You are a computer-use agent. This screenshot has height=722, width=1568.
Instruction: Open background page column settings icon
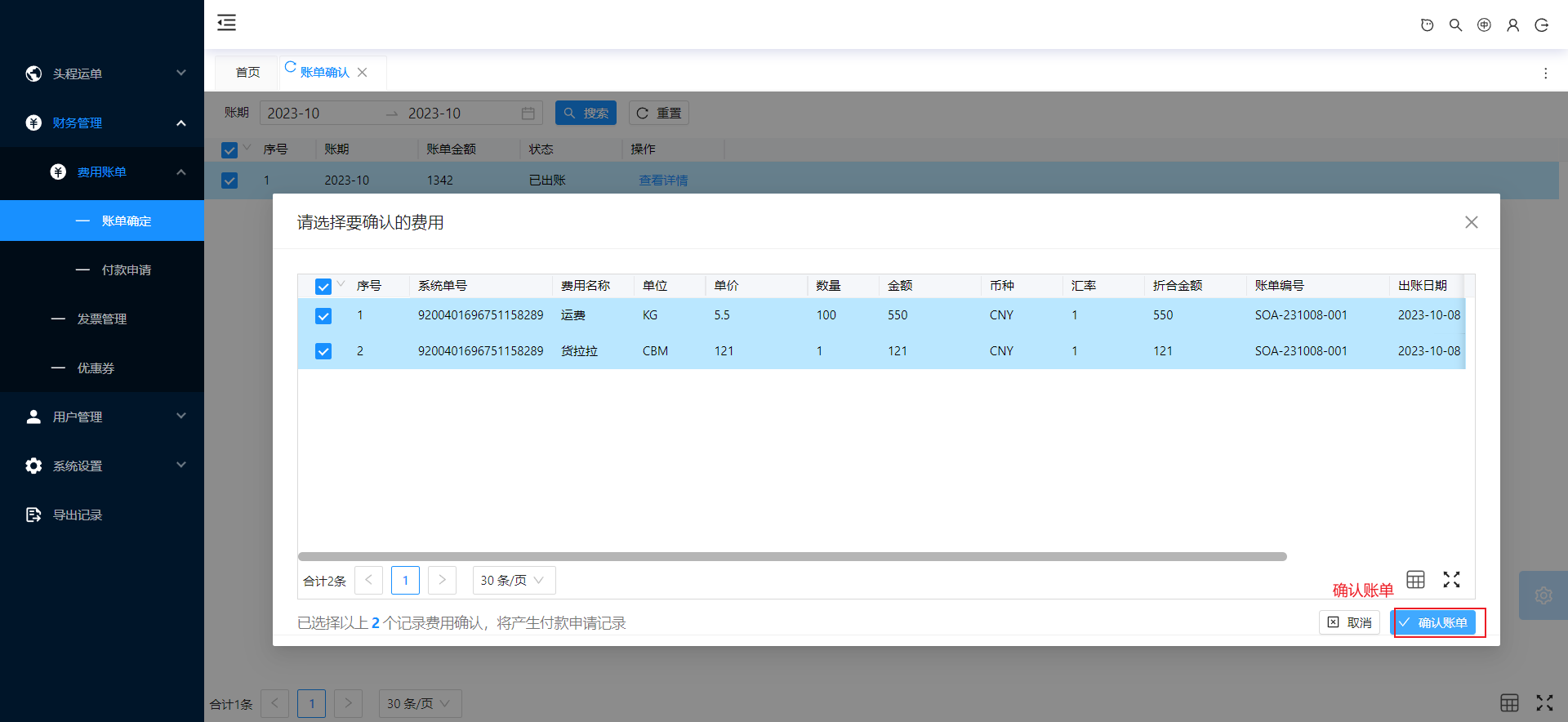1509,702
